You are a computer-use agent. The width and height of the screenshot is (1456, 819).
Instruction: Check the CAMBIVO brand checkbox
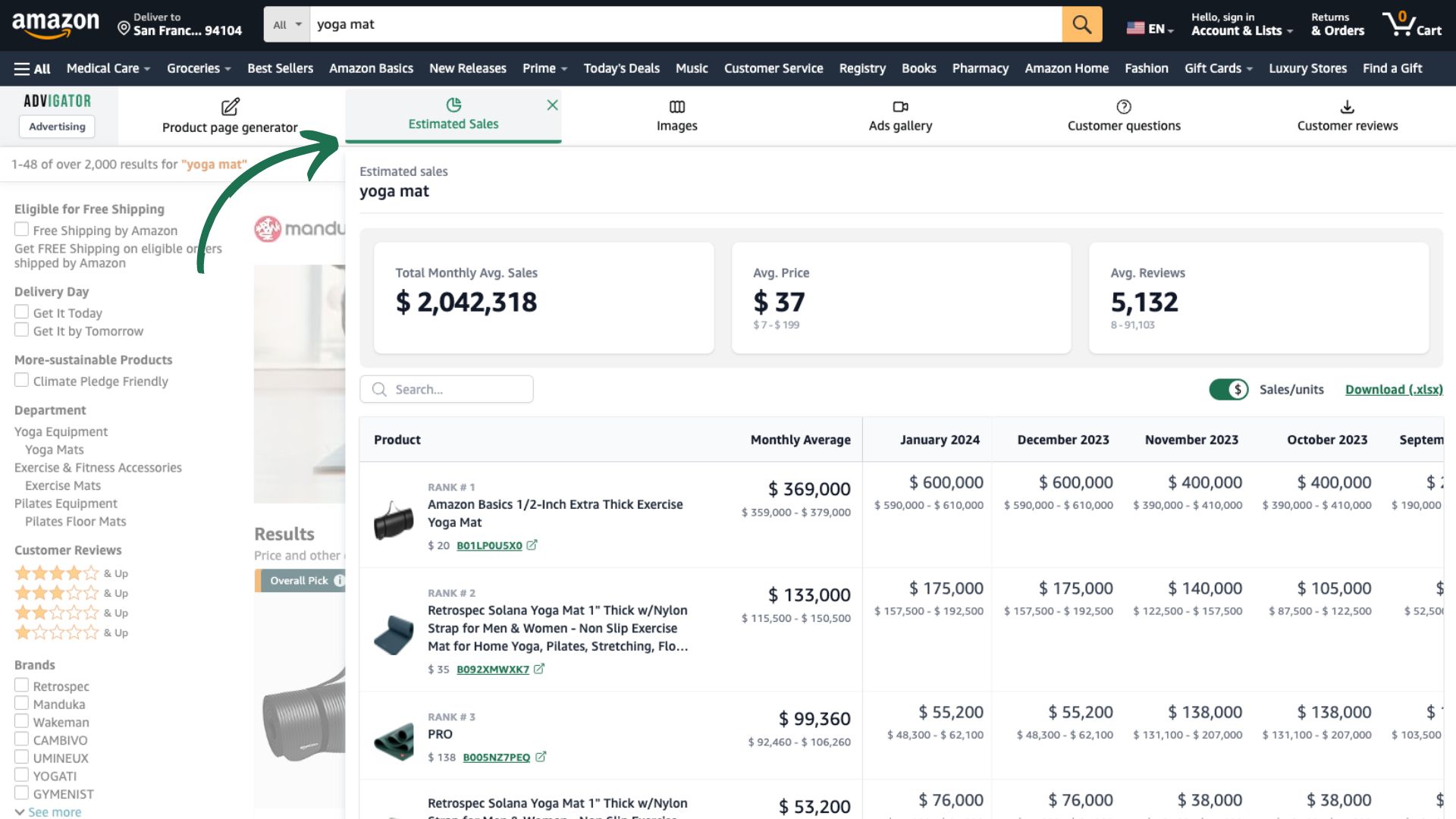pyautogui.click(x=21, y=739)
